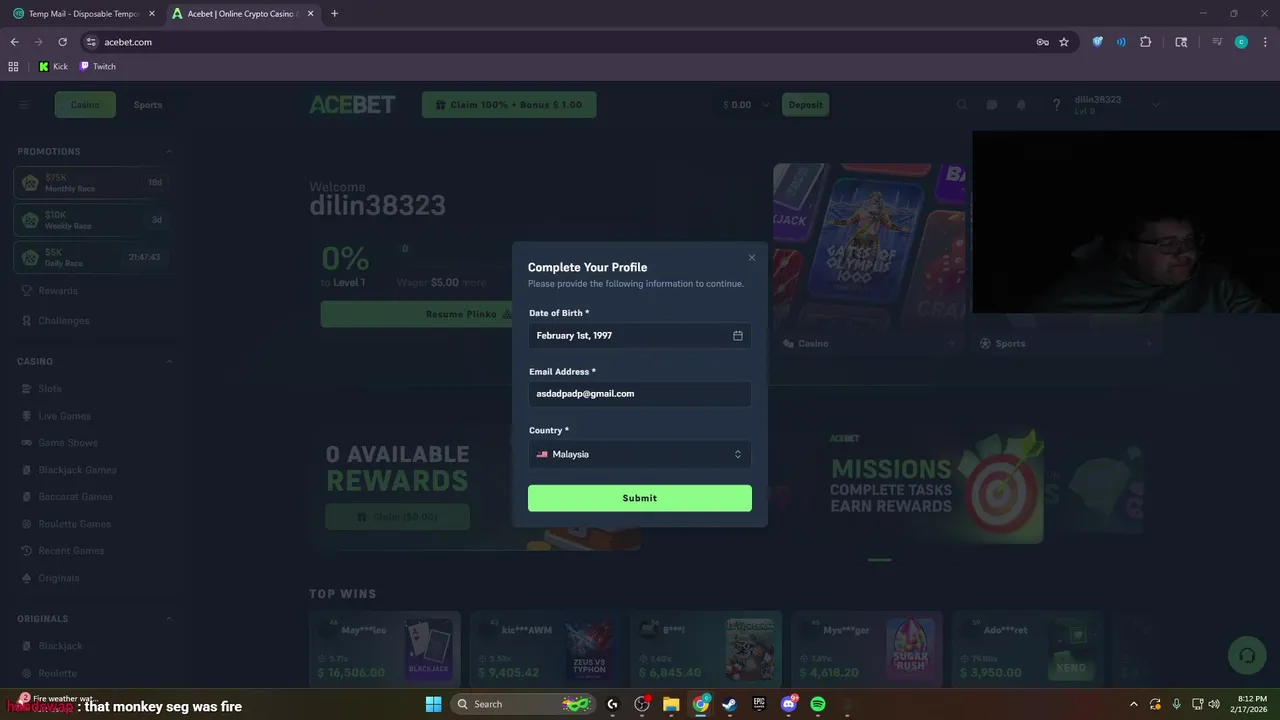View site information icon in address bar
This screenshot has height=720, width=1280.
click(x=91, y=42)
